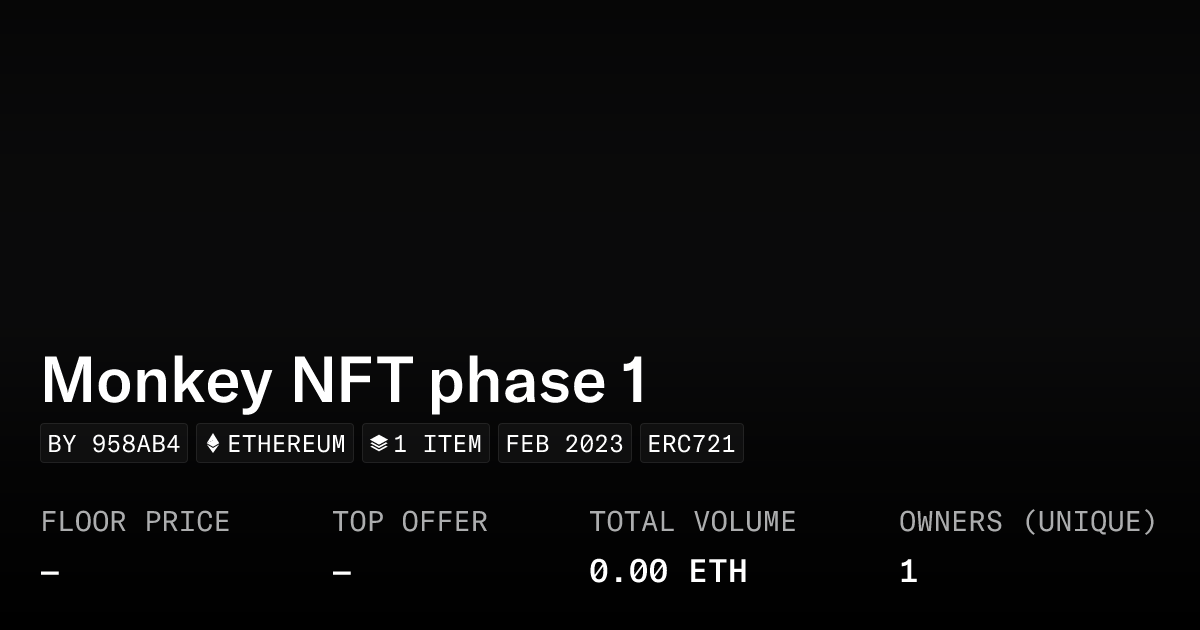The height and width of the screenshot is (630, 1200).
Task: Click the word 'phase' in the title
Action: point(517,381)
